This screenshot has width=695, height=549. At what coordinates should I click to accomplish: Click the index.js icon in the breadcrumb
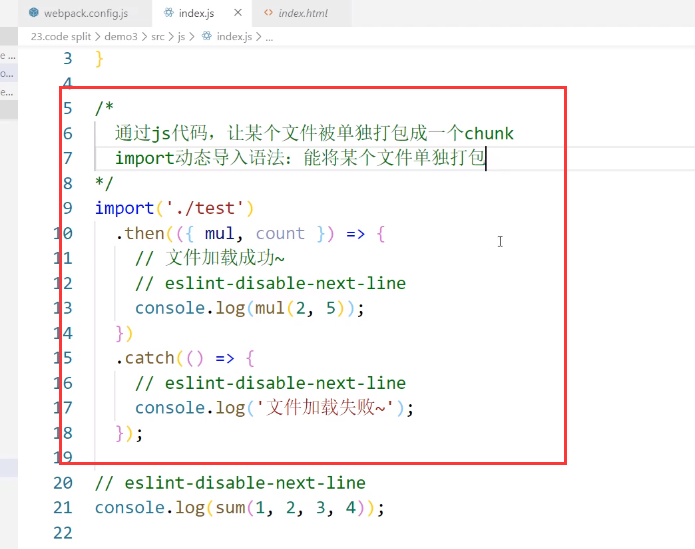(207, 36)
